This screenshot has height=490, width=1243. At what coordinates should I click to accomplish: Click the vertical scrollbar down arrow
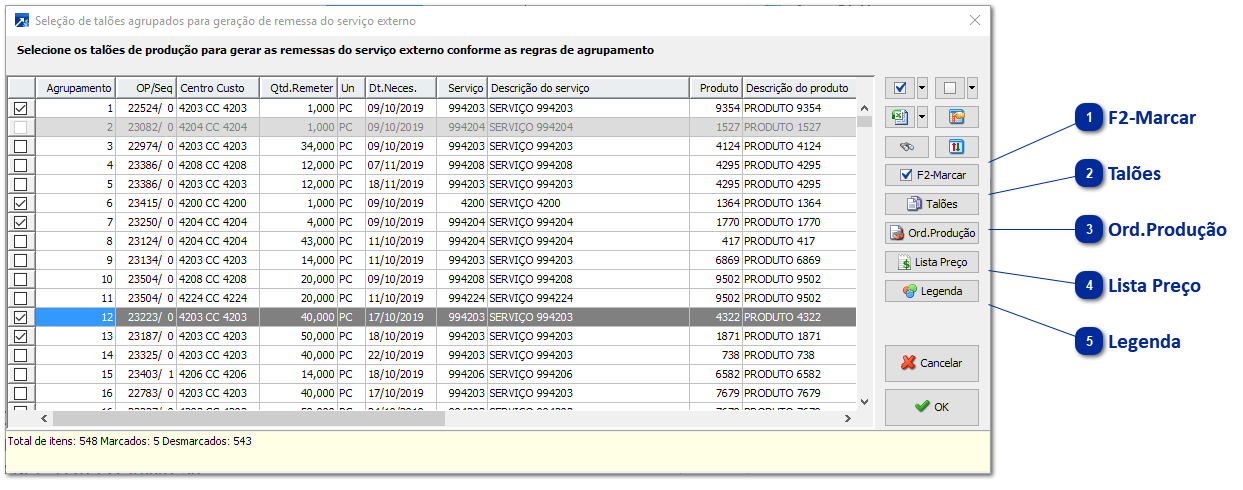(x=865, y=401)
